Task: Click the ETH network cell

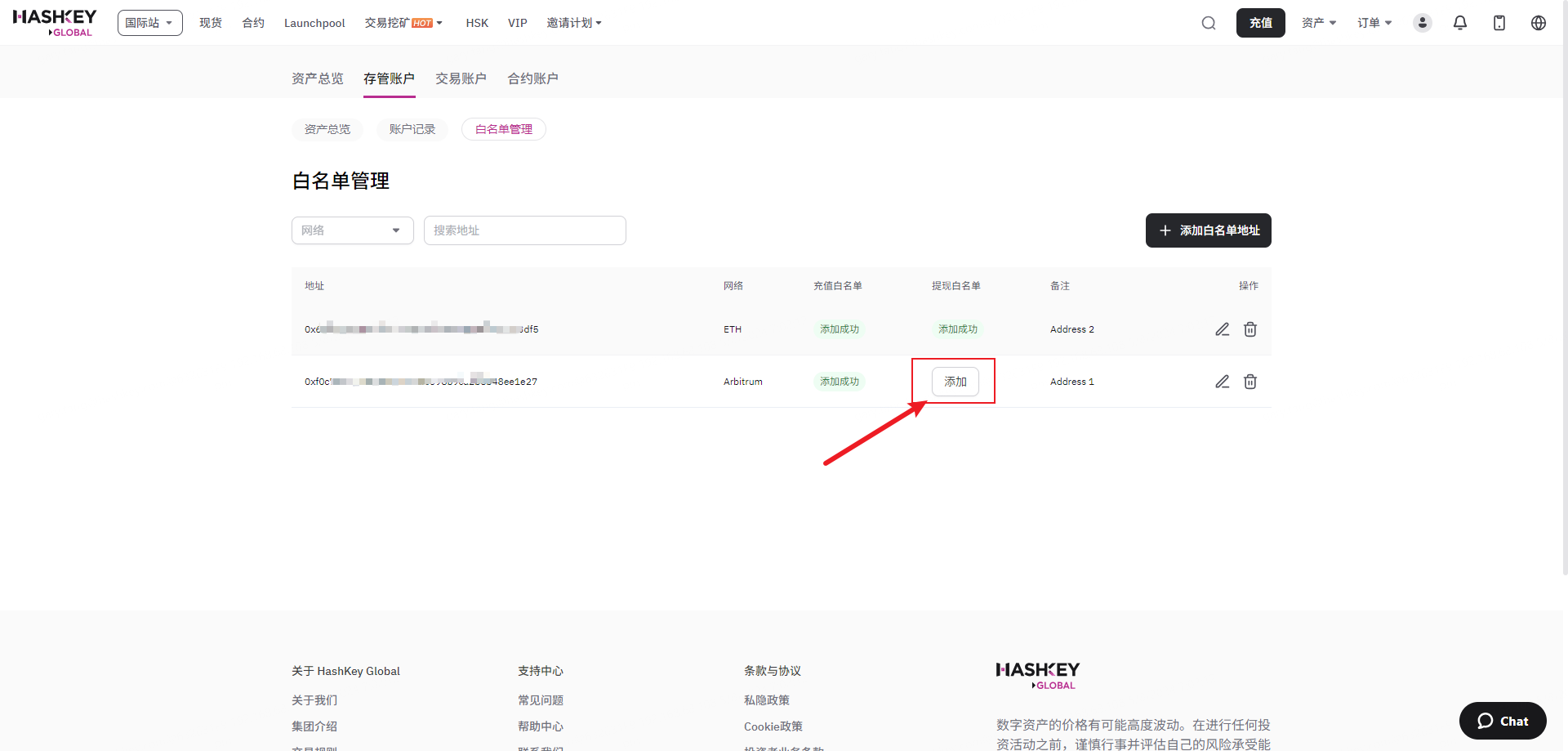Action: (733, 329)
